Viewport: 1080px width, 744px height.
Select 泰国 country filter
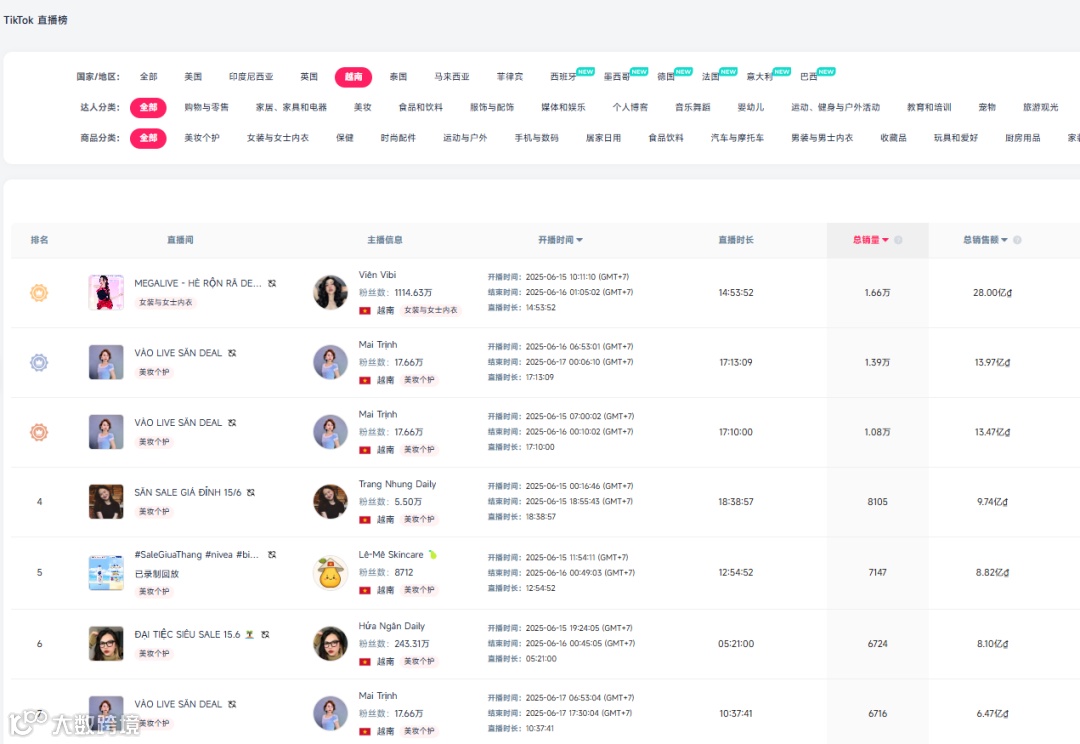pos(398,76)
